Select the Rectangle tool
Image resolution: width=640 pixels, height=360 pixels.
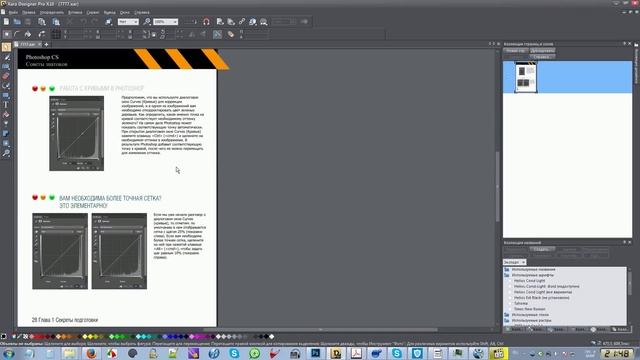coord(6,96)
